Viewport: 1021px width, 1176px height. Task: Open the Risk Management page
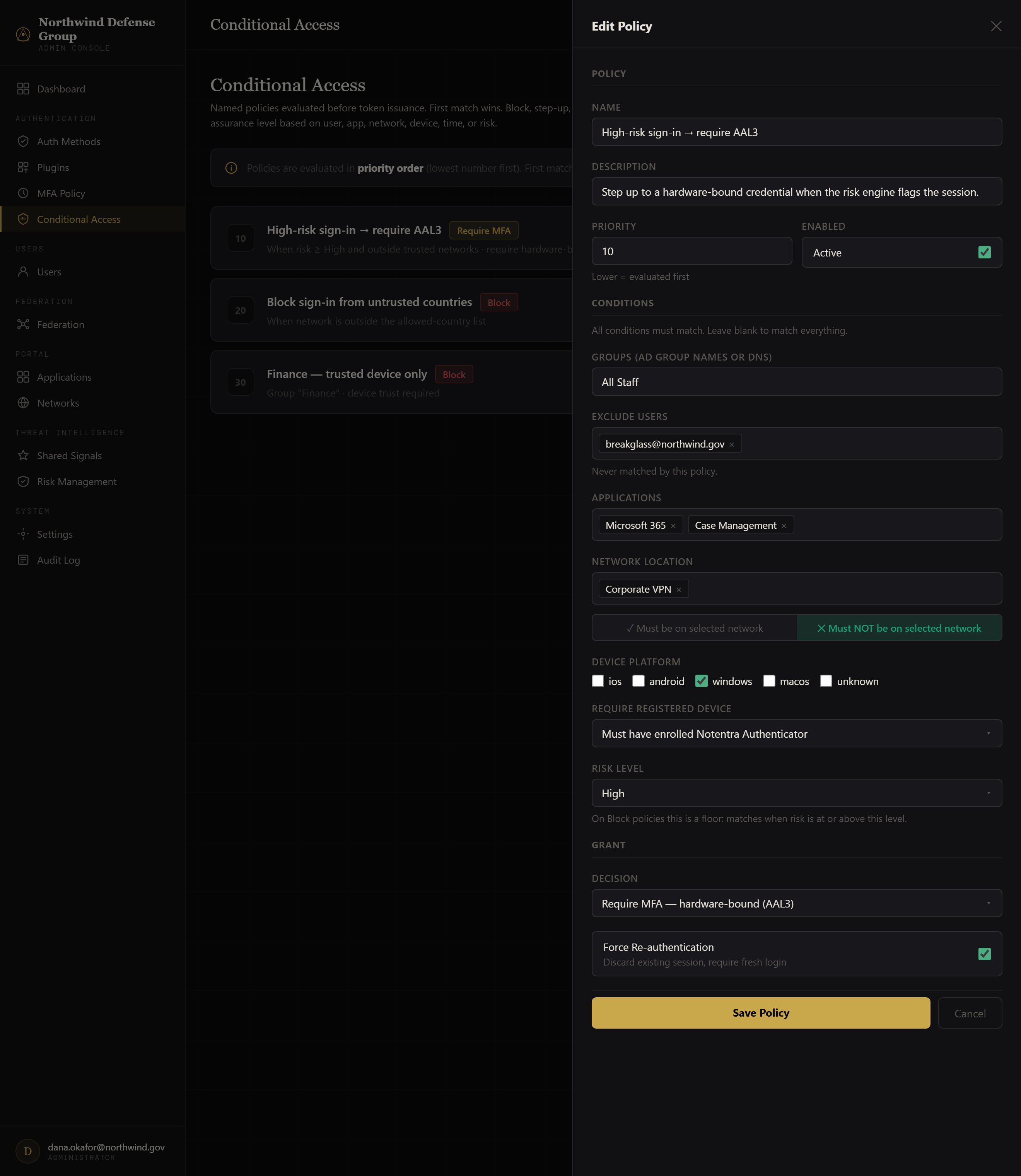93,482
